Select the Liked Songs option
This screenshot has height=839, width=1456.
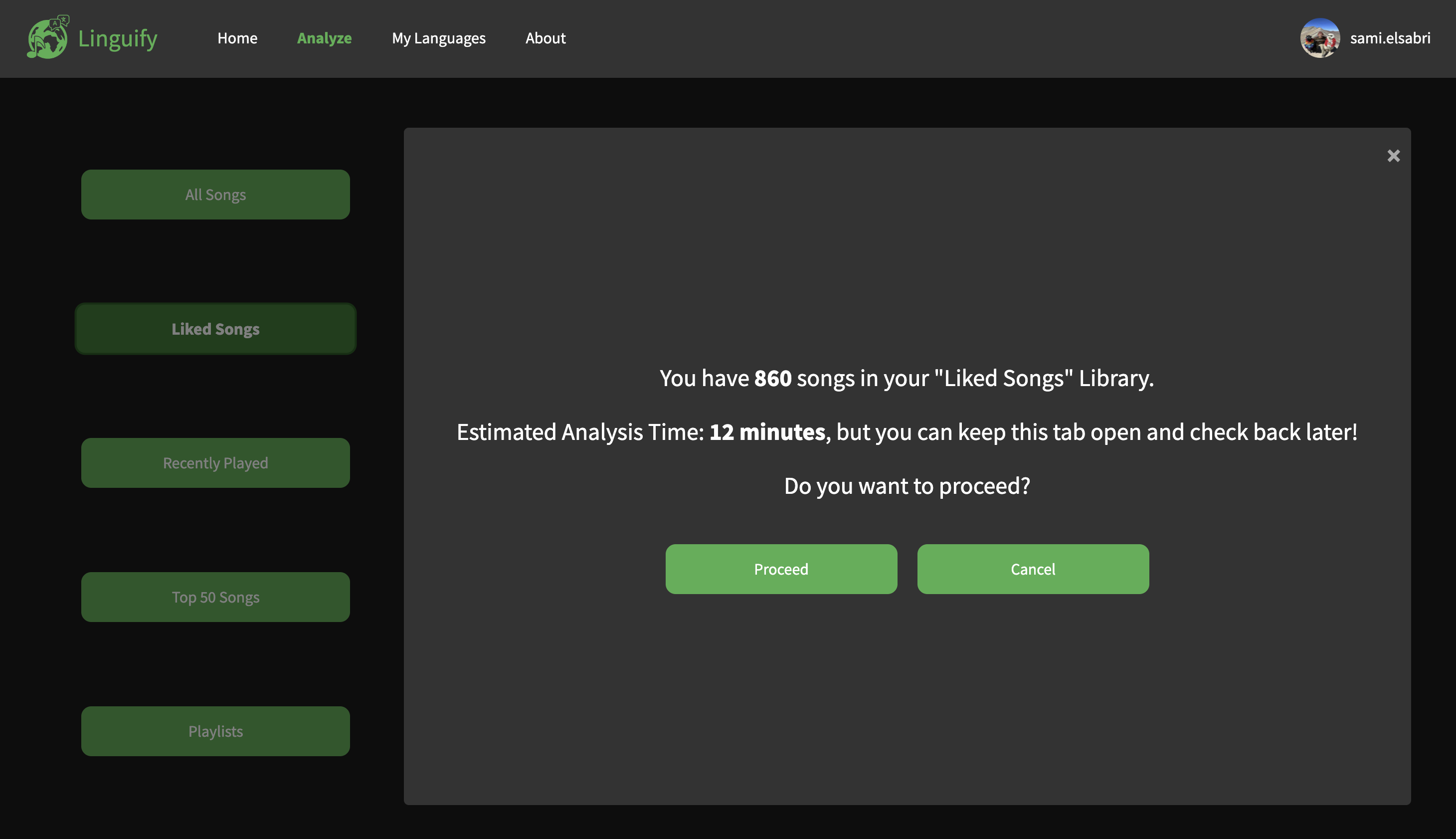point(215,329)
